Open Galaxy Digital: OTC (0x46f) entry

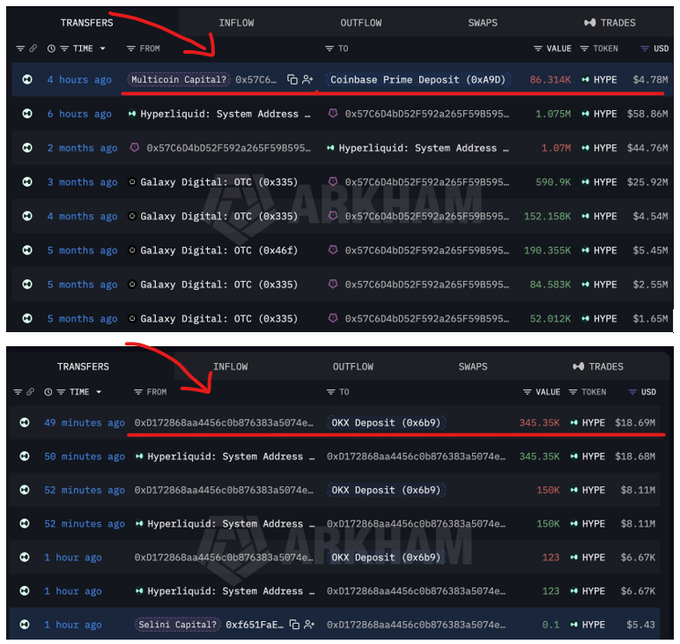(219, 250)
